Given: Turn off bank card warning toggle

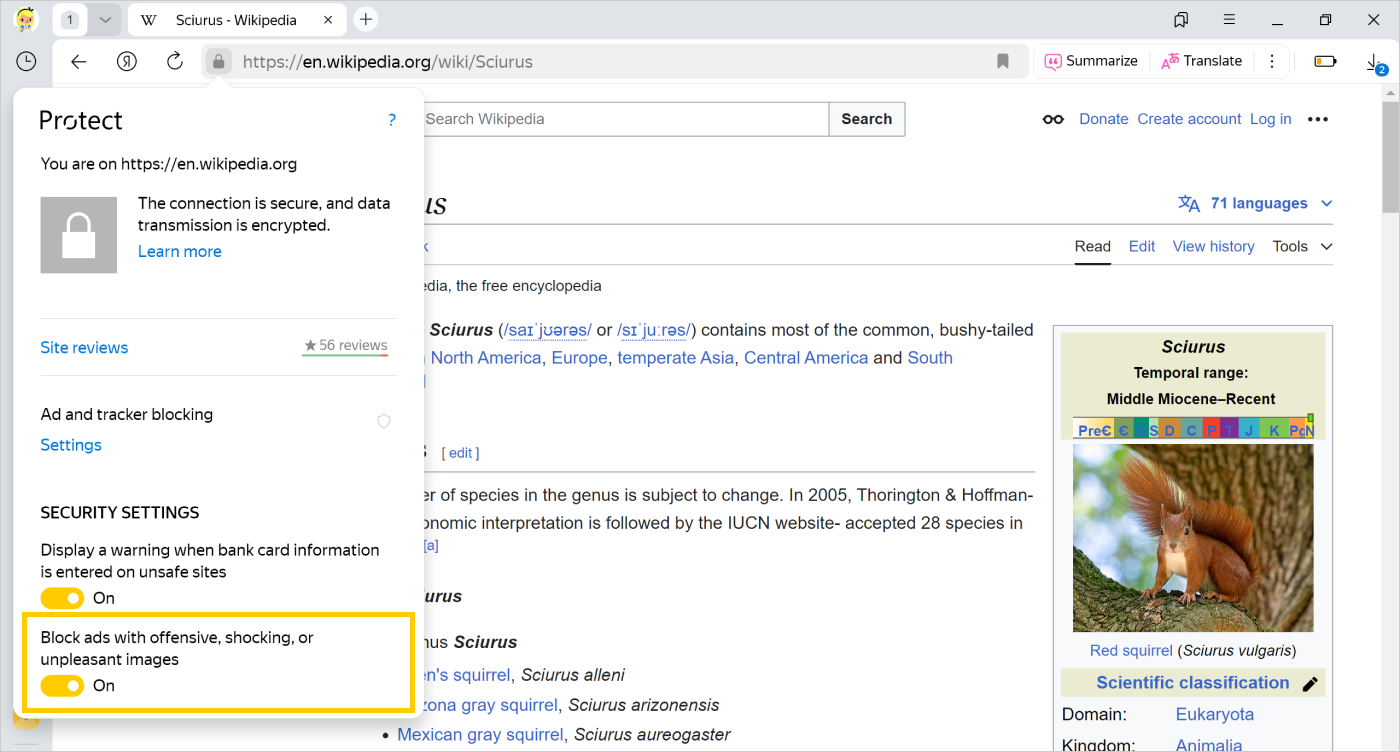Looking at the screenshot, I should (62, 598).
